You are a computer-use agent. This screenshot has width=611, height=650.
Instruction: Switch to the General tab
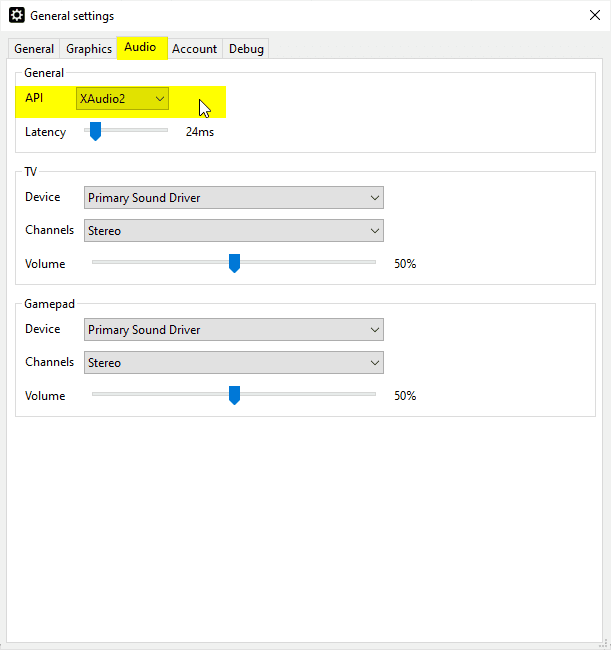[34, 49]
